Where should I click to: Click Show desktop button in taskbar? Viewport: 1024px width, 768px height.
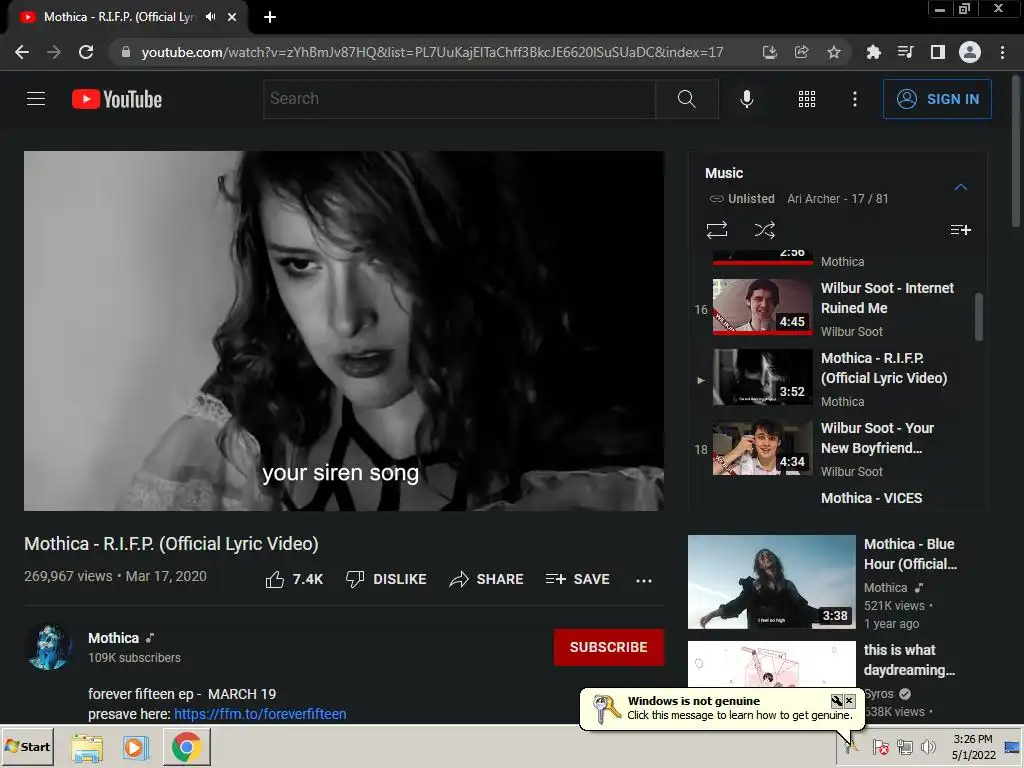pyautogui.click(x=1014, y=747)
